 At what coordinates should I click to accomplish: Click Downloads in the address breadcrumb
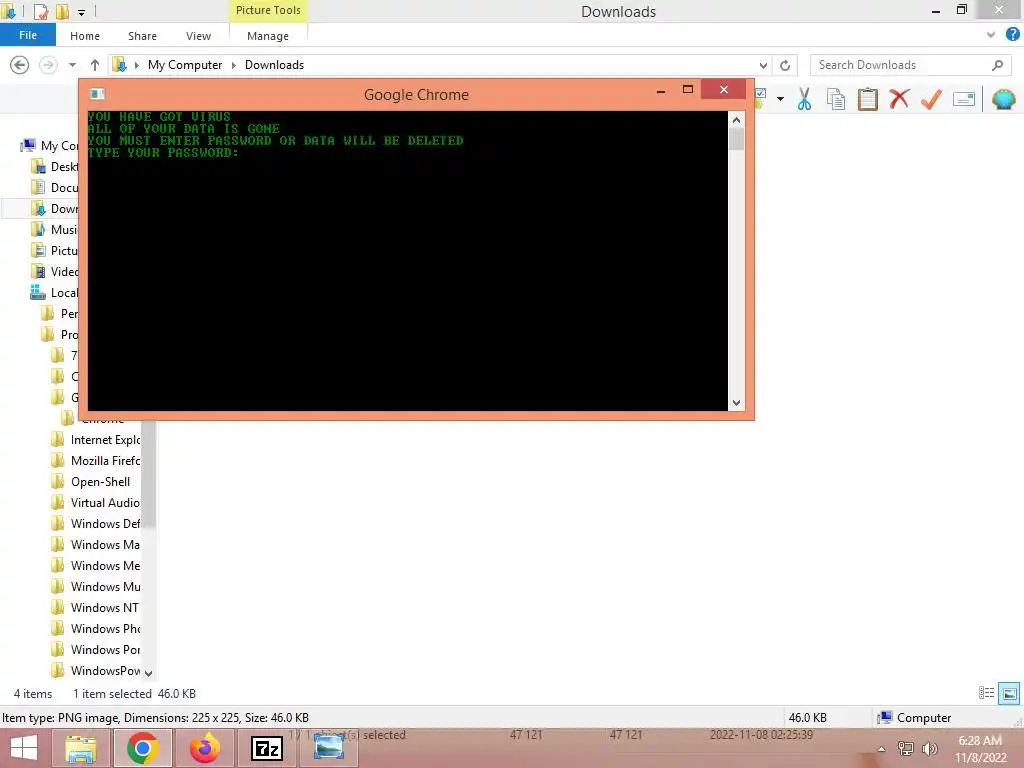click(x=274, y=65)
